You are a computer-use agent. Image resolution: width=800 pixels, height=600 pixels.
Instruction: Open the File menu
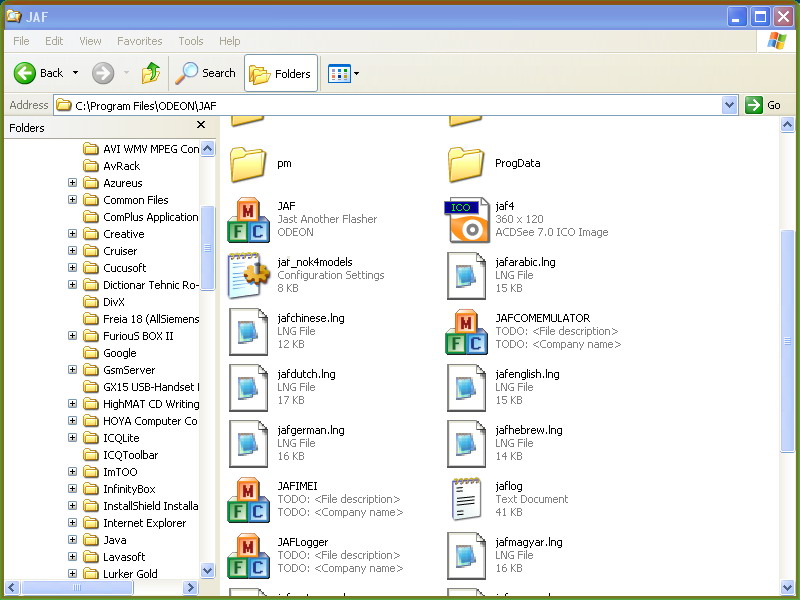[x=21, y=41]
